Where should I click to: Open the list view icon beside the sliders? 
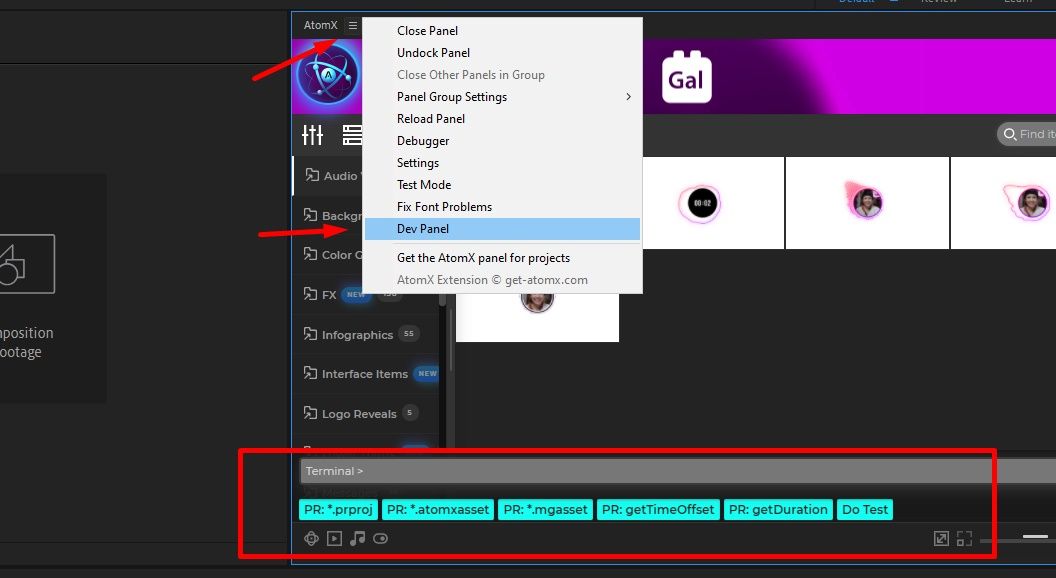point(353,134)
